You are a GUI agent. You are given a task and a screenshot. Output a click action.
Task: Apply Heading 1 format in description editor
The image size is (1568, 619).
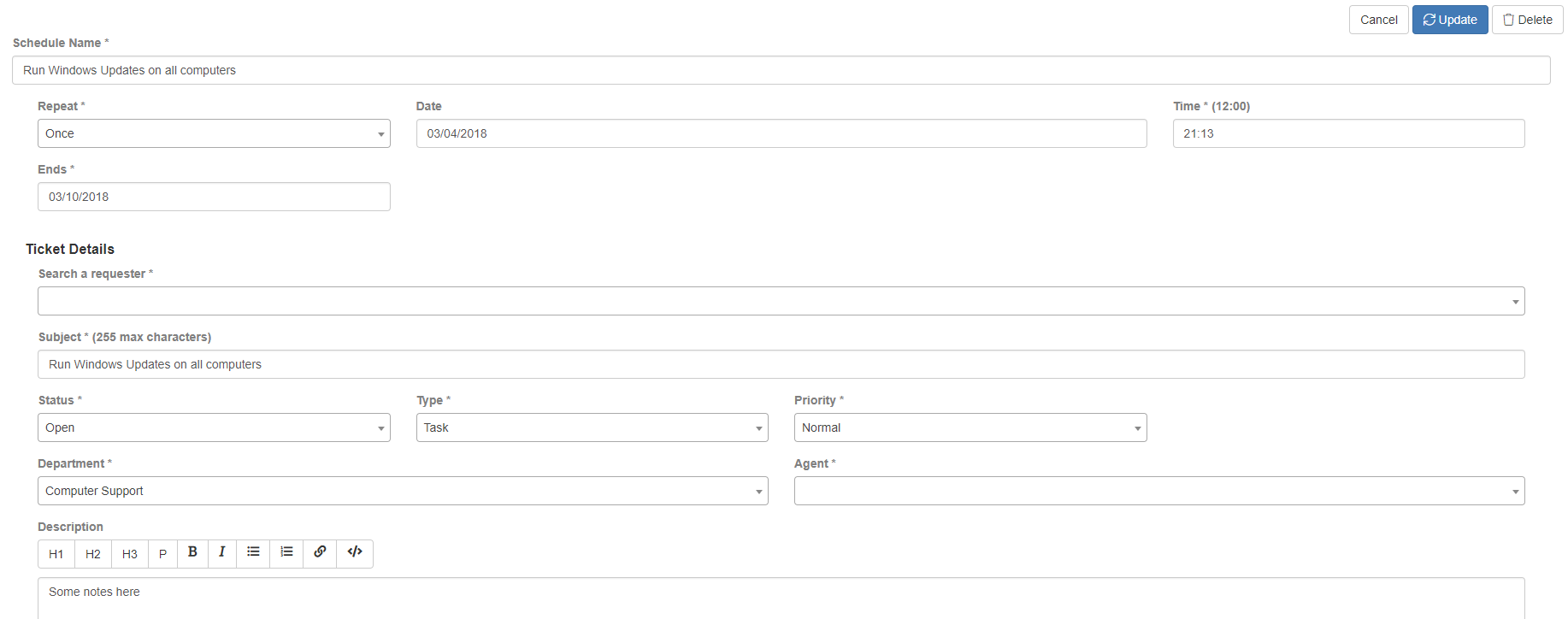tap(56, 554)
